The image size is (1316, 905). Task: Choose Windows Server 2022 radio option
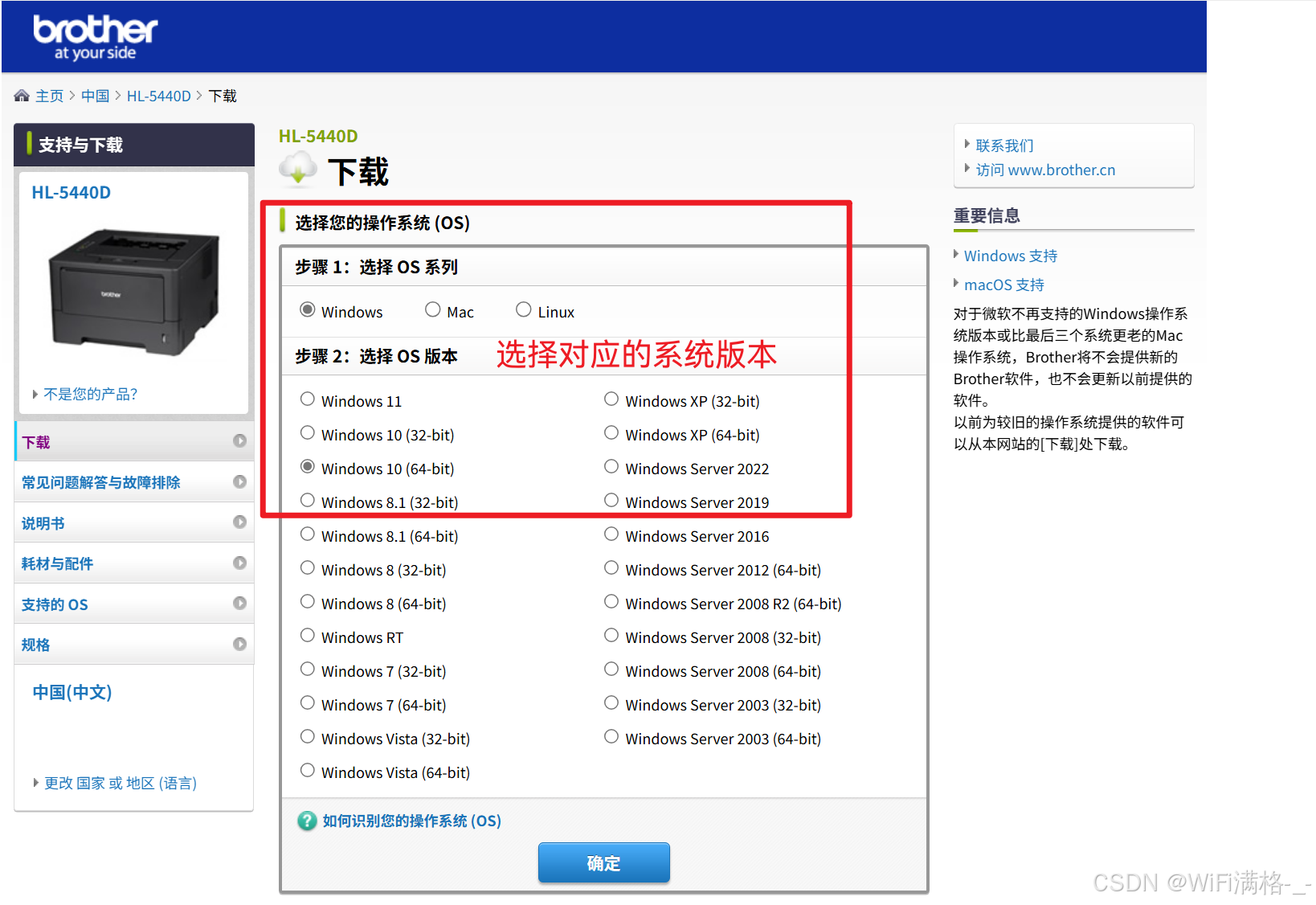611,466
